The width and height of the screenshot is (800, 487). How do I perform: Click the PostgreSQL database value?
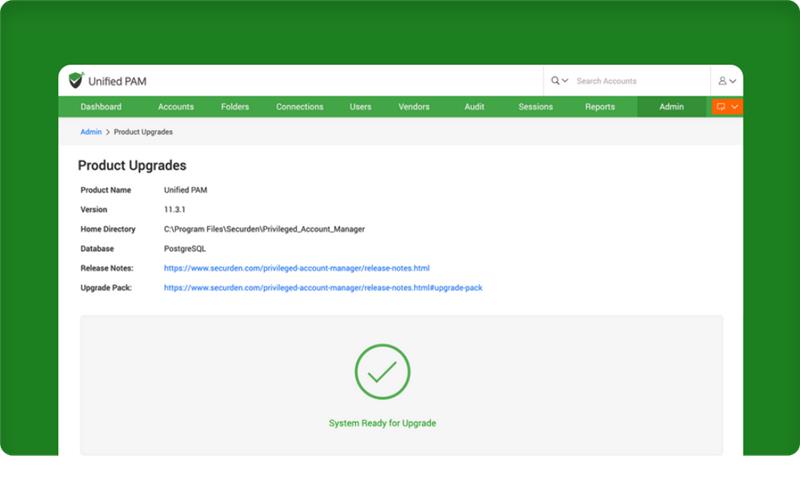pos(185,249)
